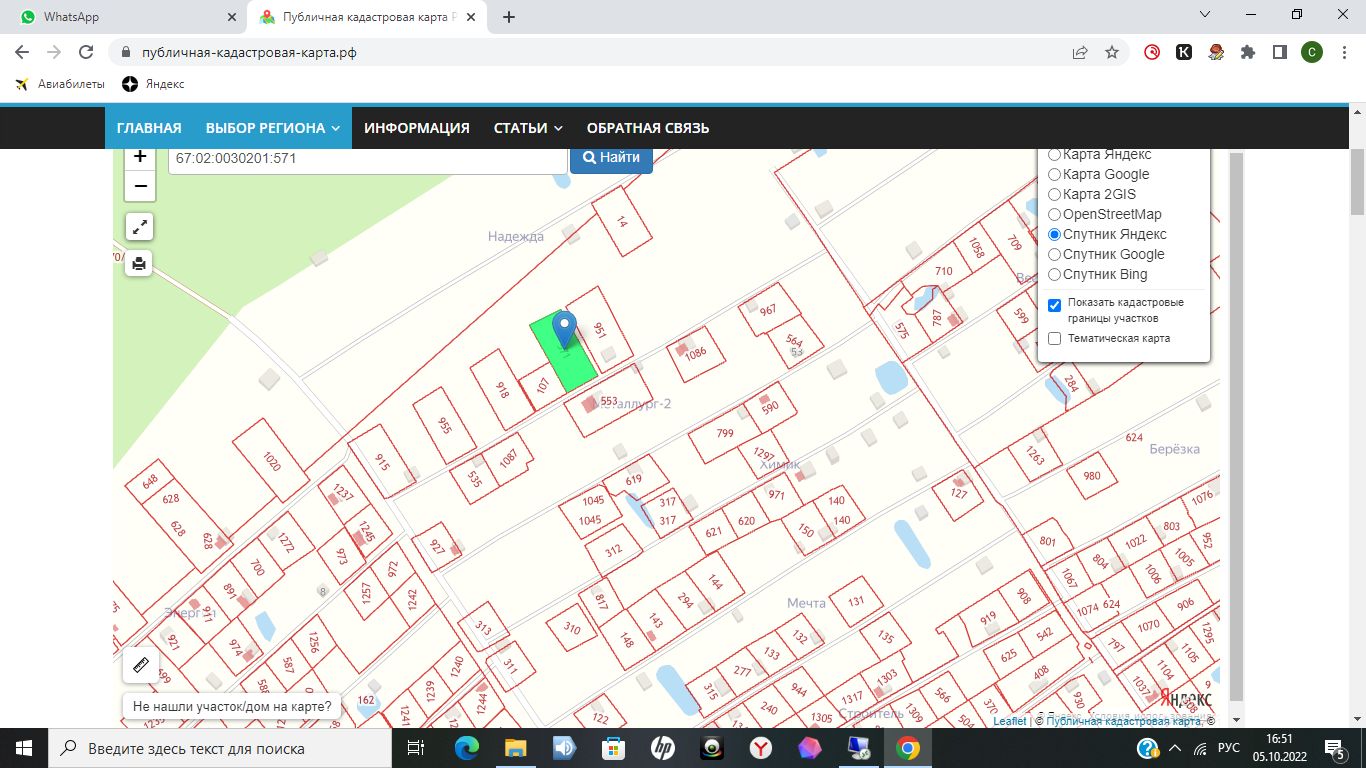
Task: Click the map zoom out minus button
Action: click(x=140, y=186)
